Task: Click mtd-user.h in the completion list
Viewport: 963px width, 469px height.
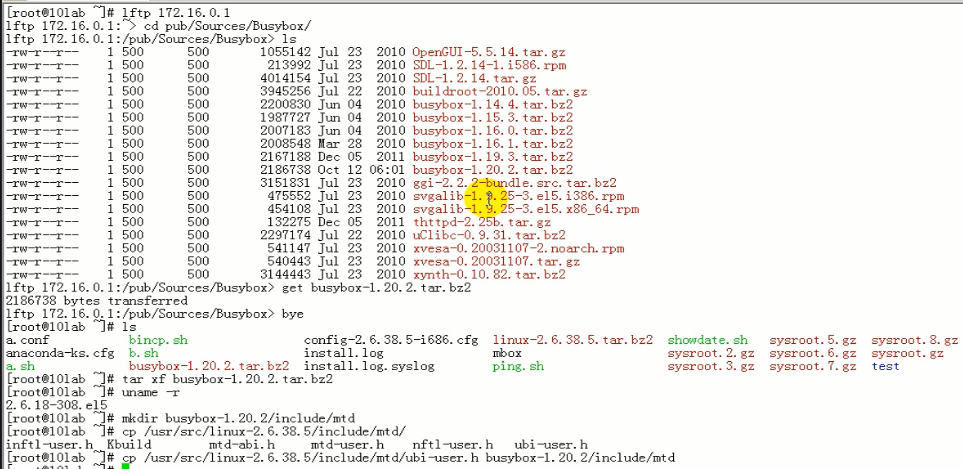Action: point(348,444)
